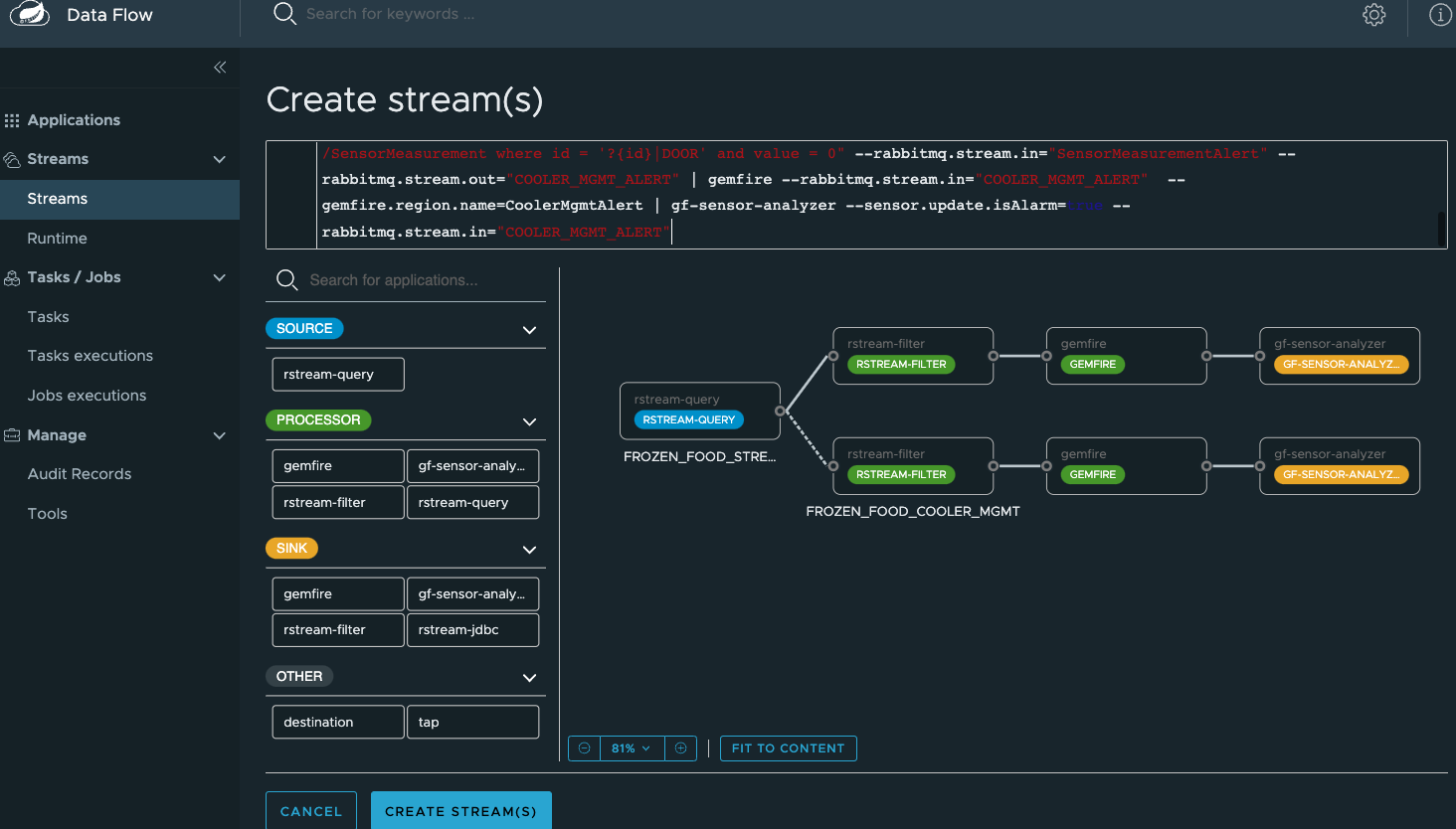Click the rstream-query node output port
1456x829 pixels.
[780, 411]
